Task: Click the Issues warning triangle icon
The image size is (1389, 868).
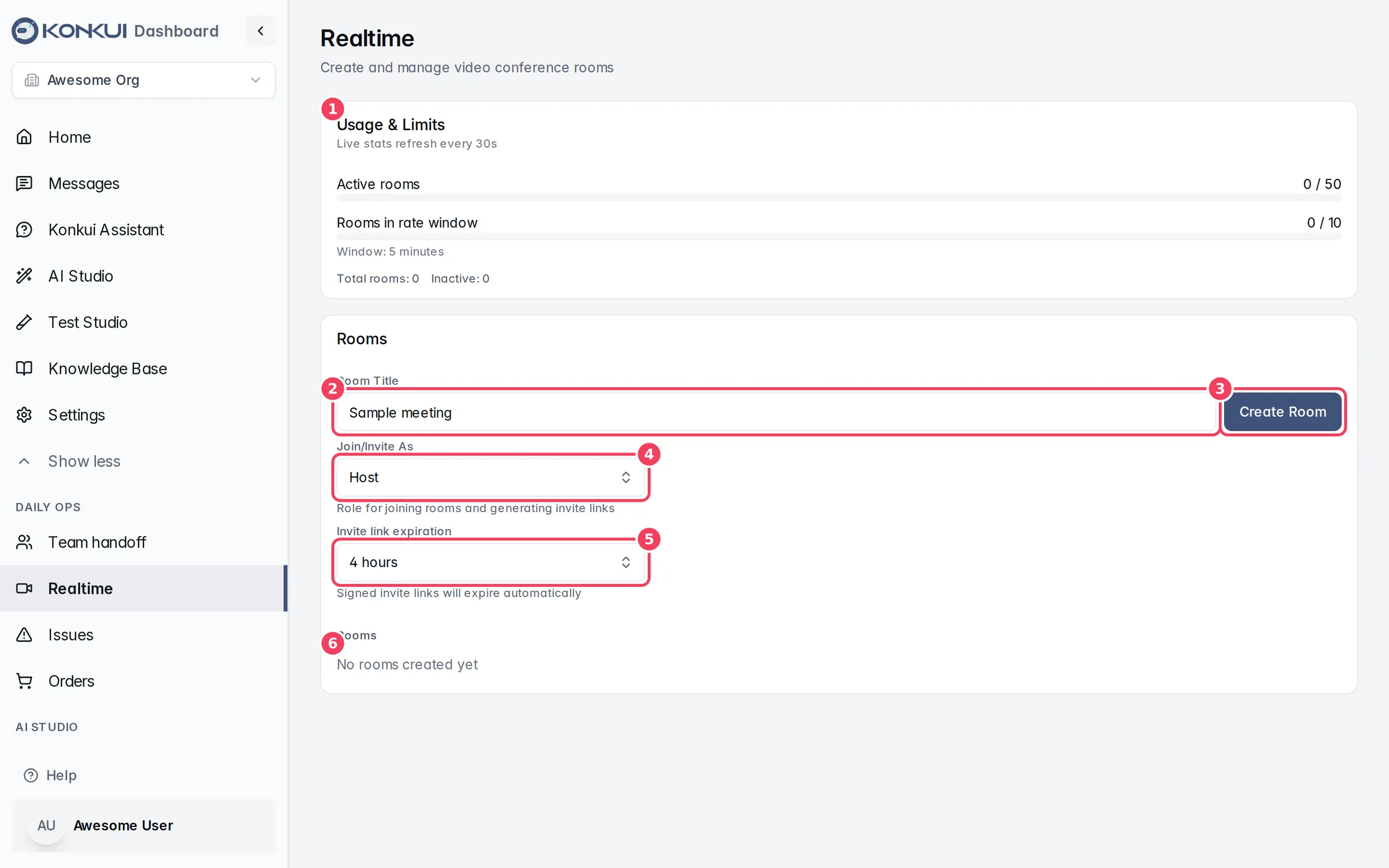Action: click(x=24, y=635)
